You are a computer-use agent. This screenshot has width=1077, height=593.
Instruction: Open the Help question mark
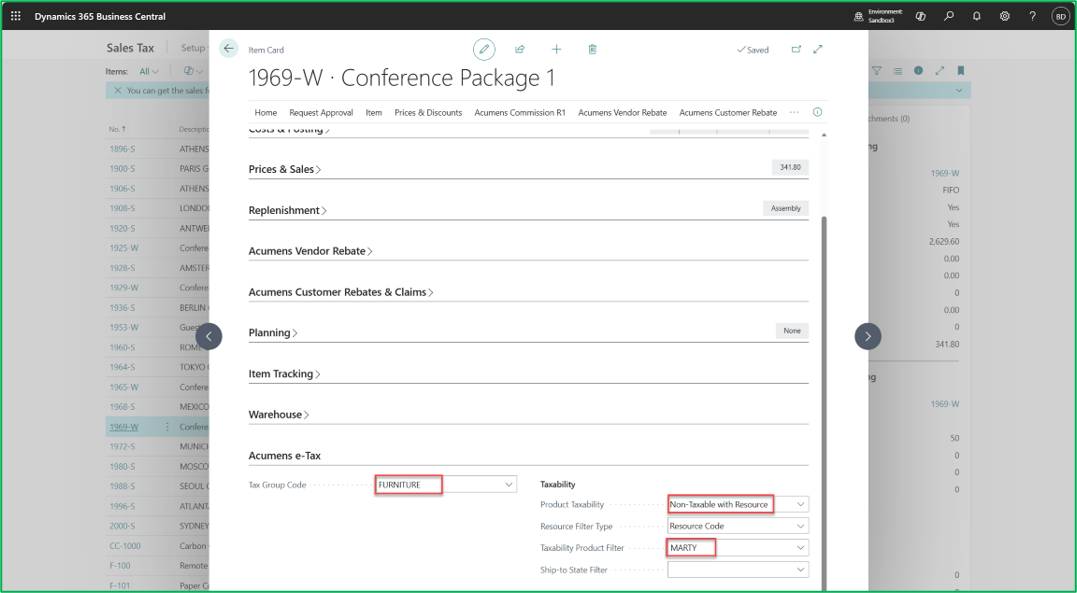point(1032,16)
